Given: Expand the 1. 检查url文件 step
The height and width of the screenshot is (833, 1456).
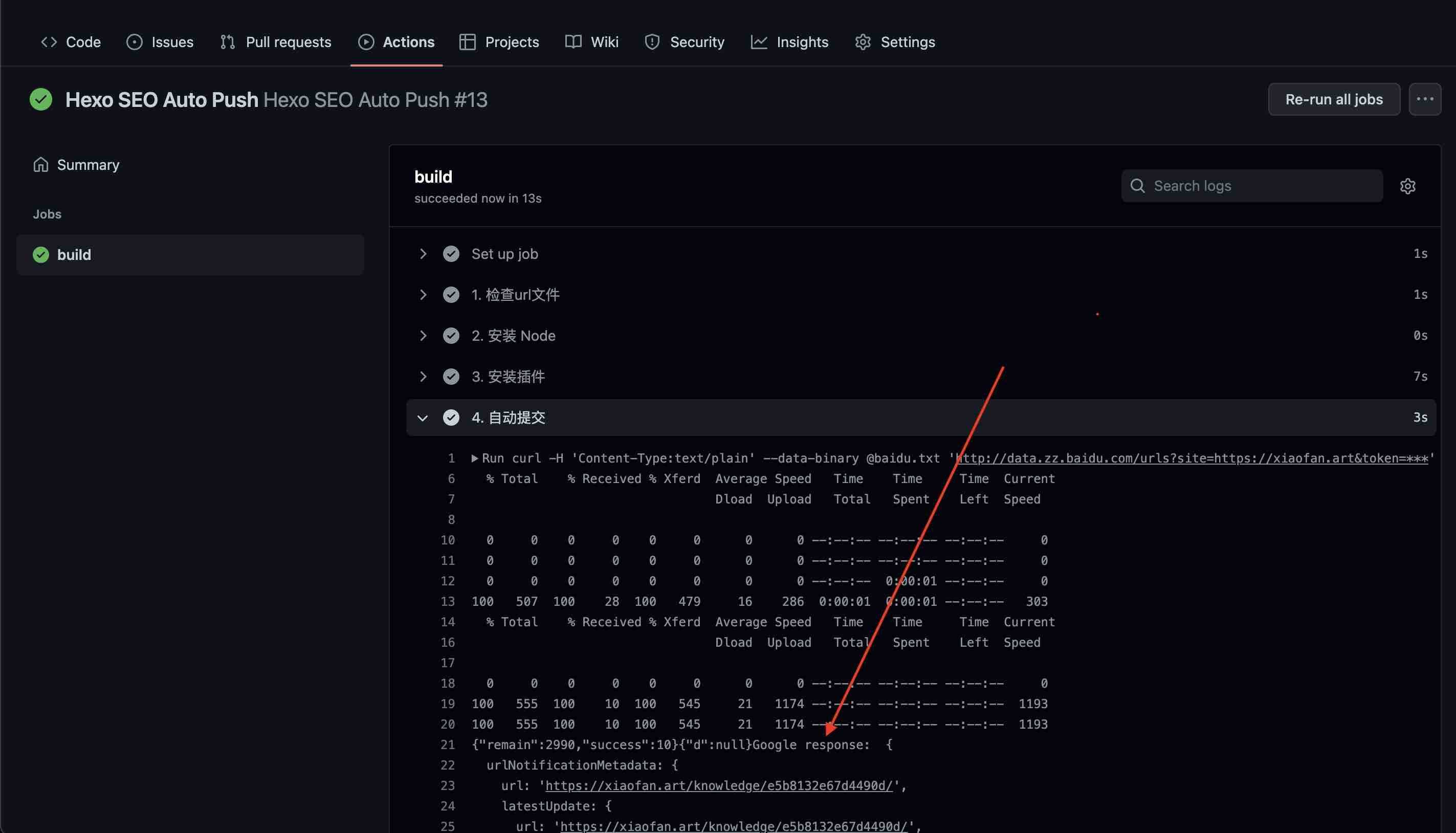Looking at the screenshot, I should point(423,295).
